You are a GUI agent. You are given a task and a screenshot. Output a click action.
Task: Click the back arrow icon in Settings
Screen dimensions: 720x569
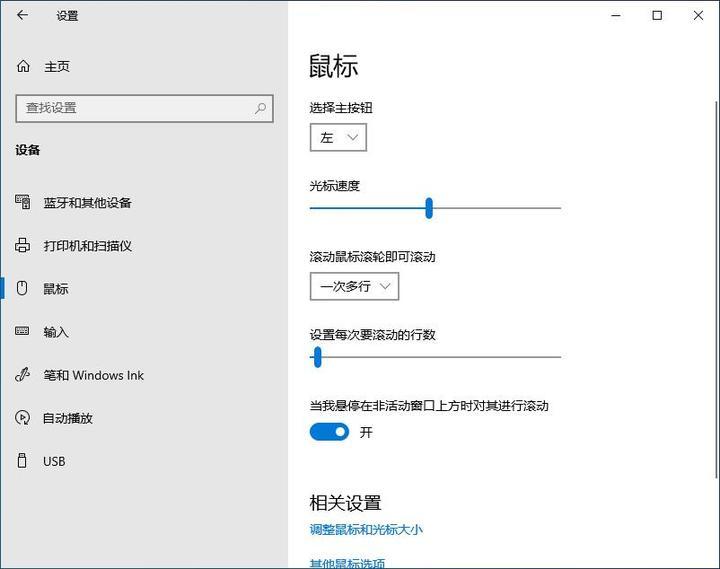coord(23,15)
